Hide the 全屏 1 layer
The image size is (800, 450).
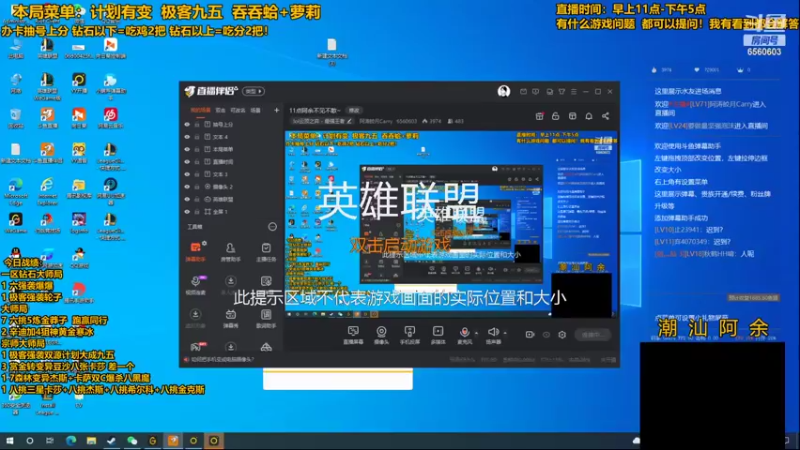(187, 212)
